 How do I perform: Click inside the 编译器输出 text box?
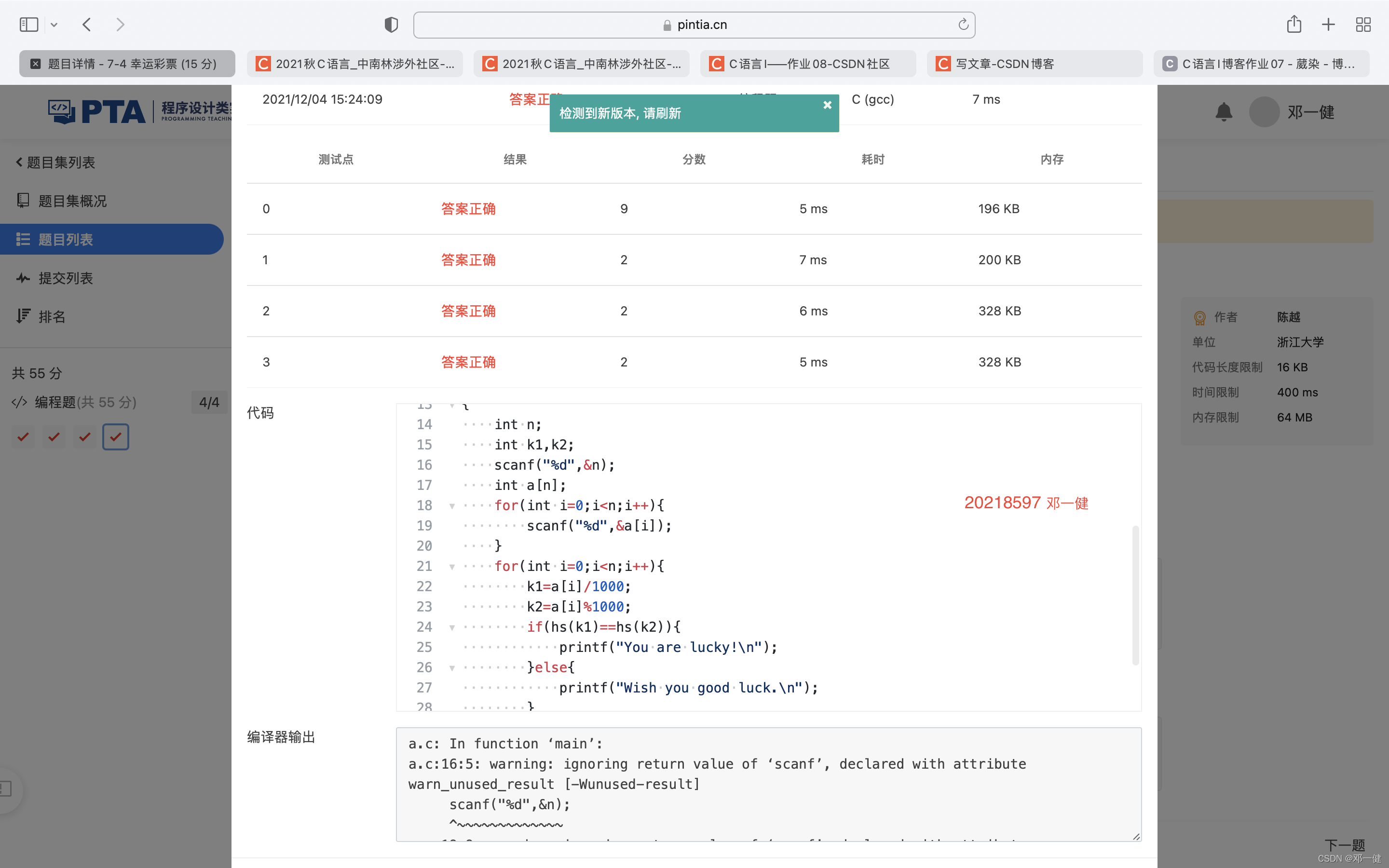coord(769,784)
